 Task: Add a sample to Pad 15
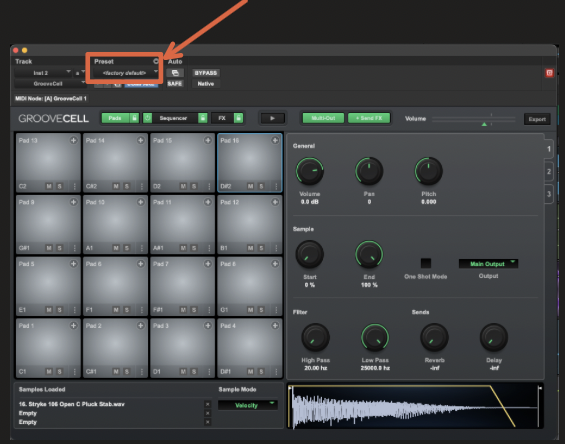[x=208, y=140]
